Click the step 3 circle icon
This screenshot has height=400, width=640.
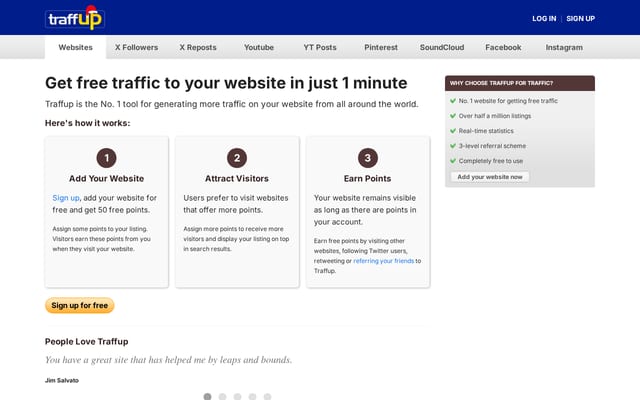[368, 158]
